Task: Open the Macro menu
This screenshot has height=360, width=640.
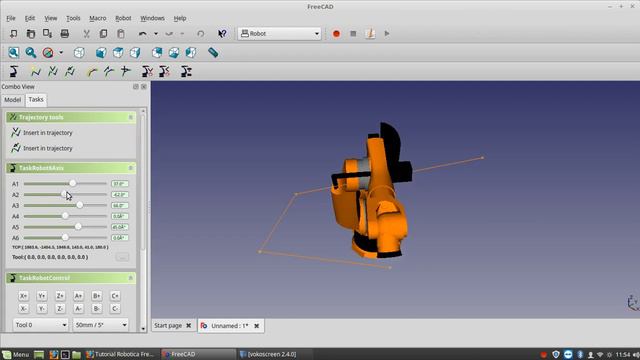Action: (x=98, y=18)
